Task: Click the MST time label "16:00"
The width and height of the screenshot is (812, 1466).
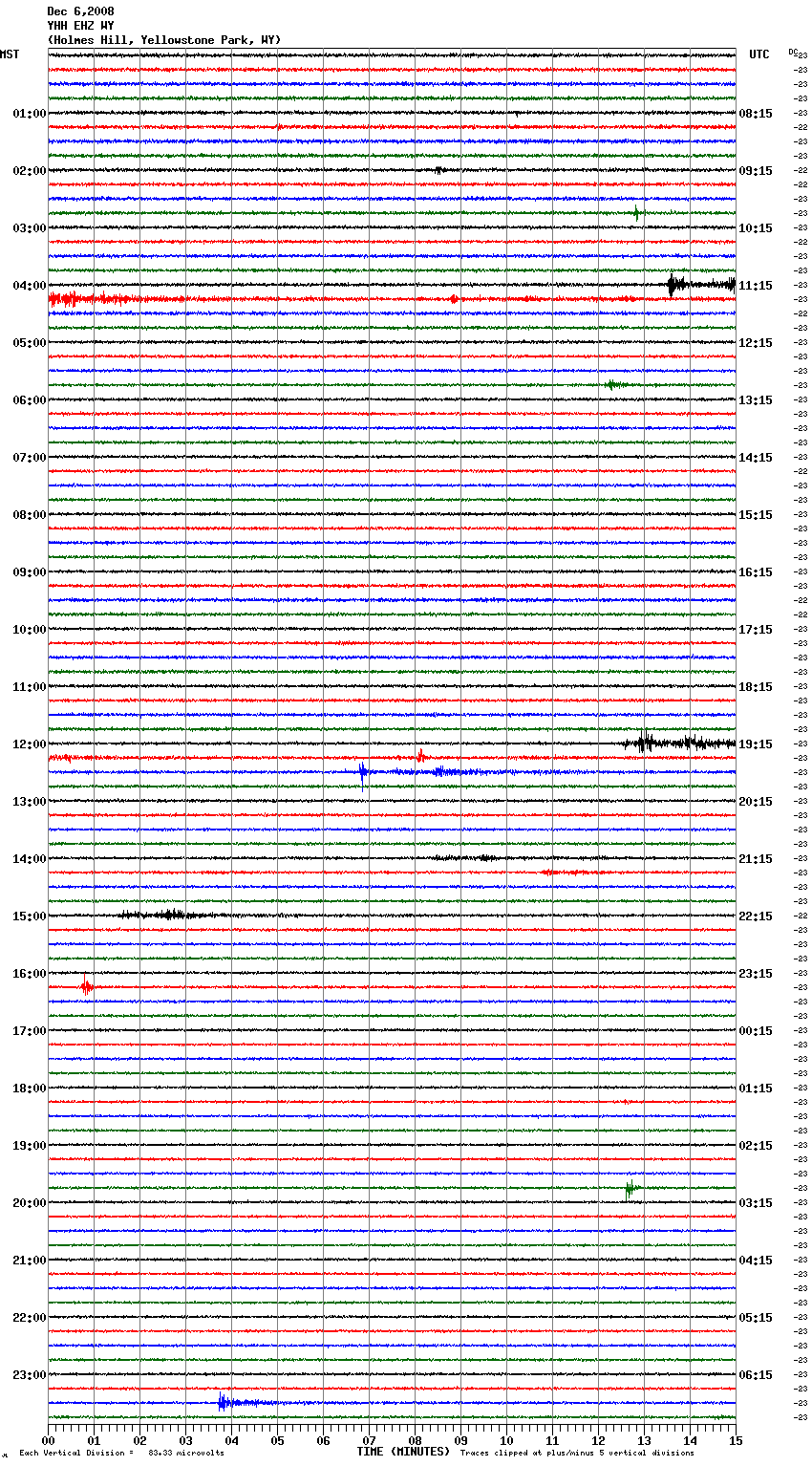Action: 30,974
